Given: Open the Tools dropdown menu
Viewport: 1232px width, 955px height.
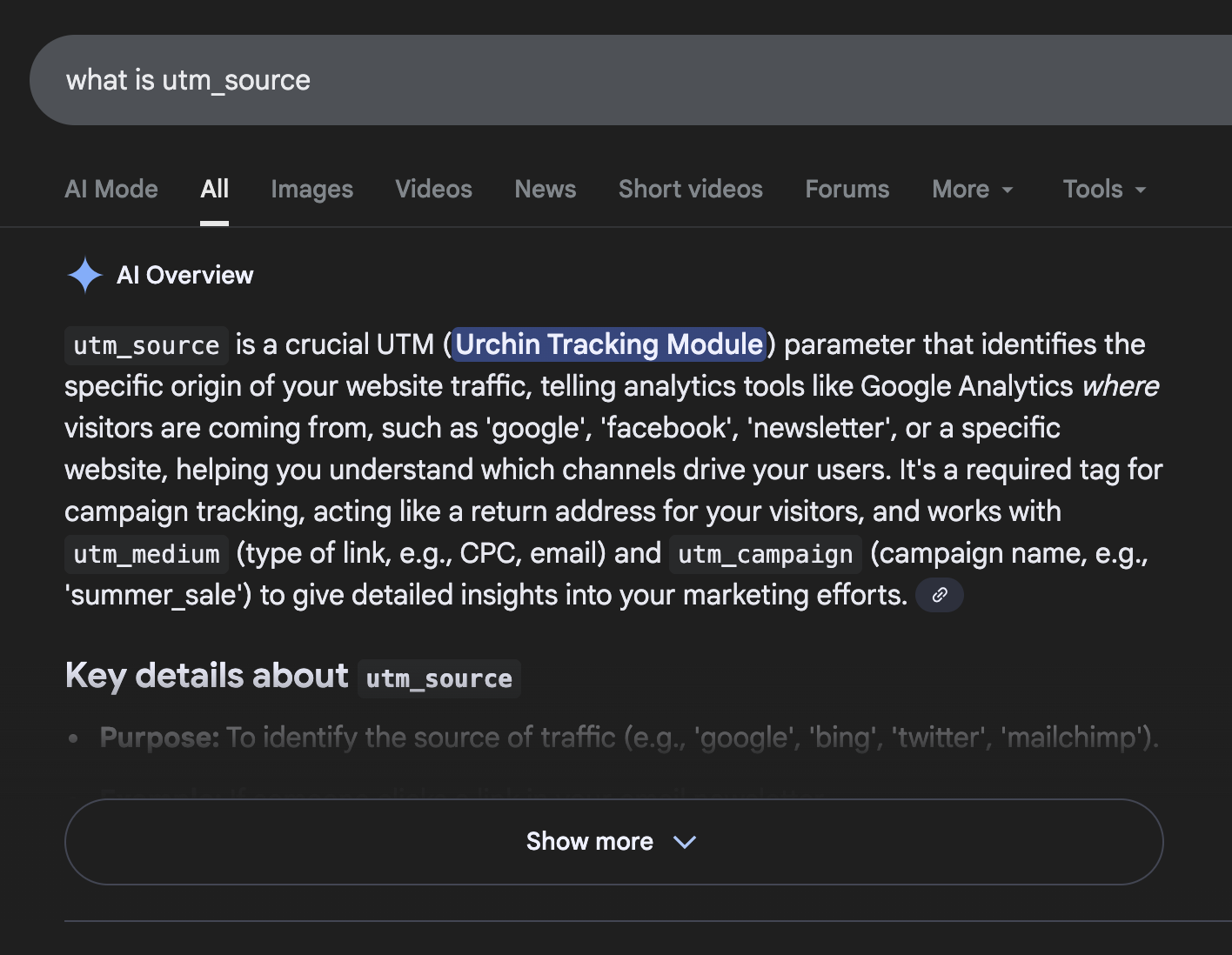Looking at the screenshot, I should click(1103, 190).
